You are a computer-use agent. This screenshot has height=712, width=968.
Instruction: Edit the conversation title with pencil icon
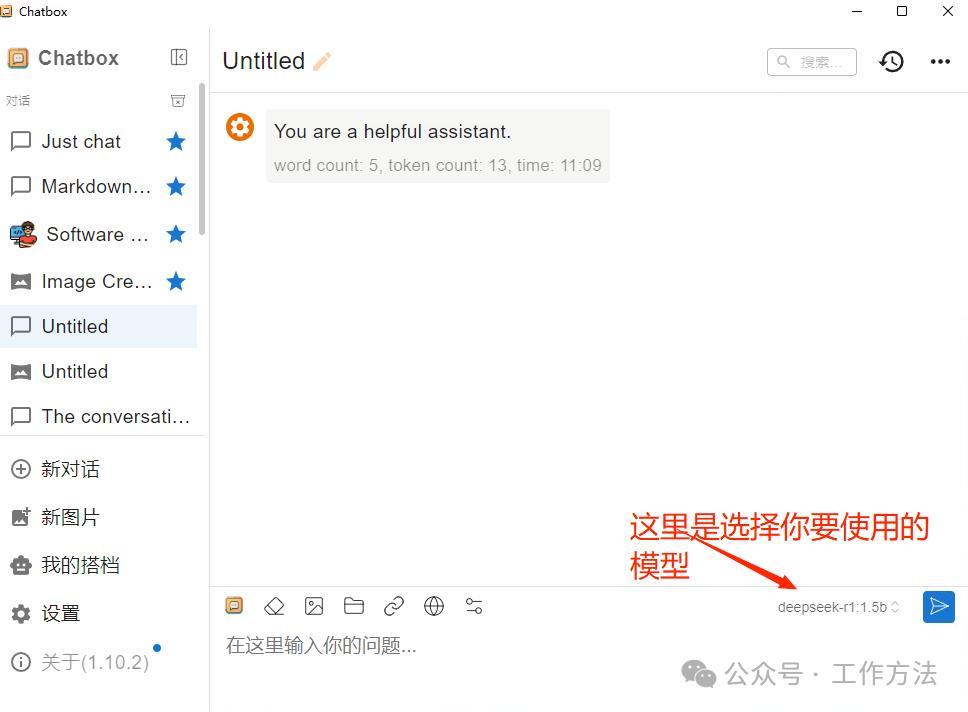click(x=322, y=61)
